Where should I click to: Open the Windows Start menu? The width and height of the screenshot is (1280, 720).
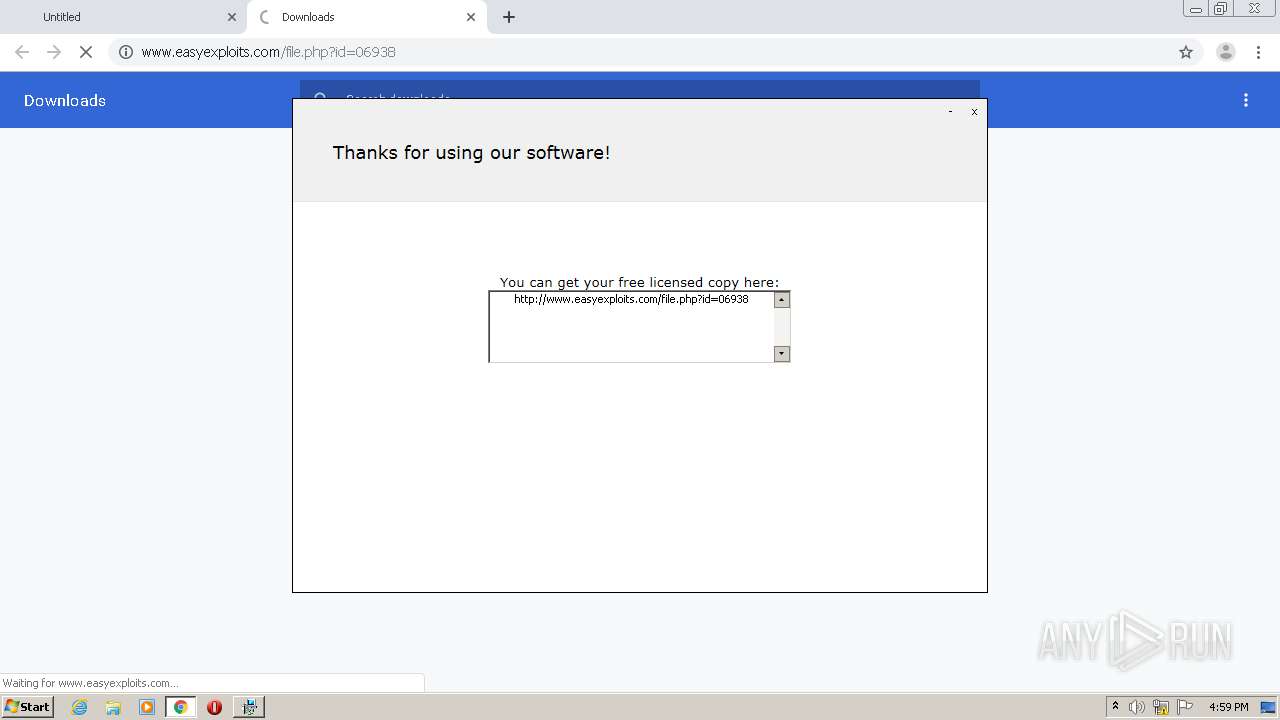pos(27,707)
